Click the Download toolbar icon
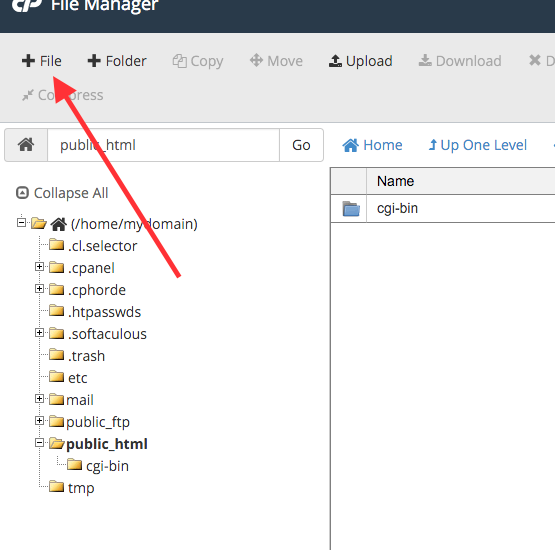The width and height of the screenshot is (555, 550). coord(425,61)
